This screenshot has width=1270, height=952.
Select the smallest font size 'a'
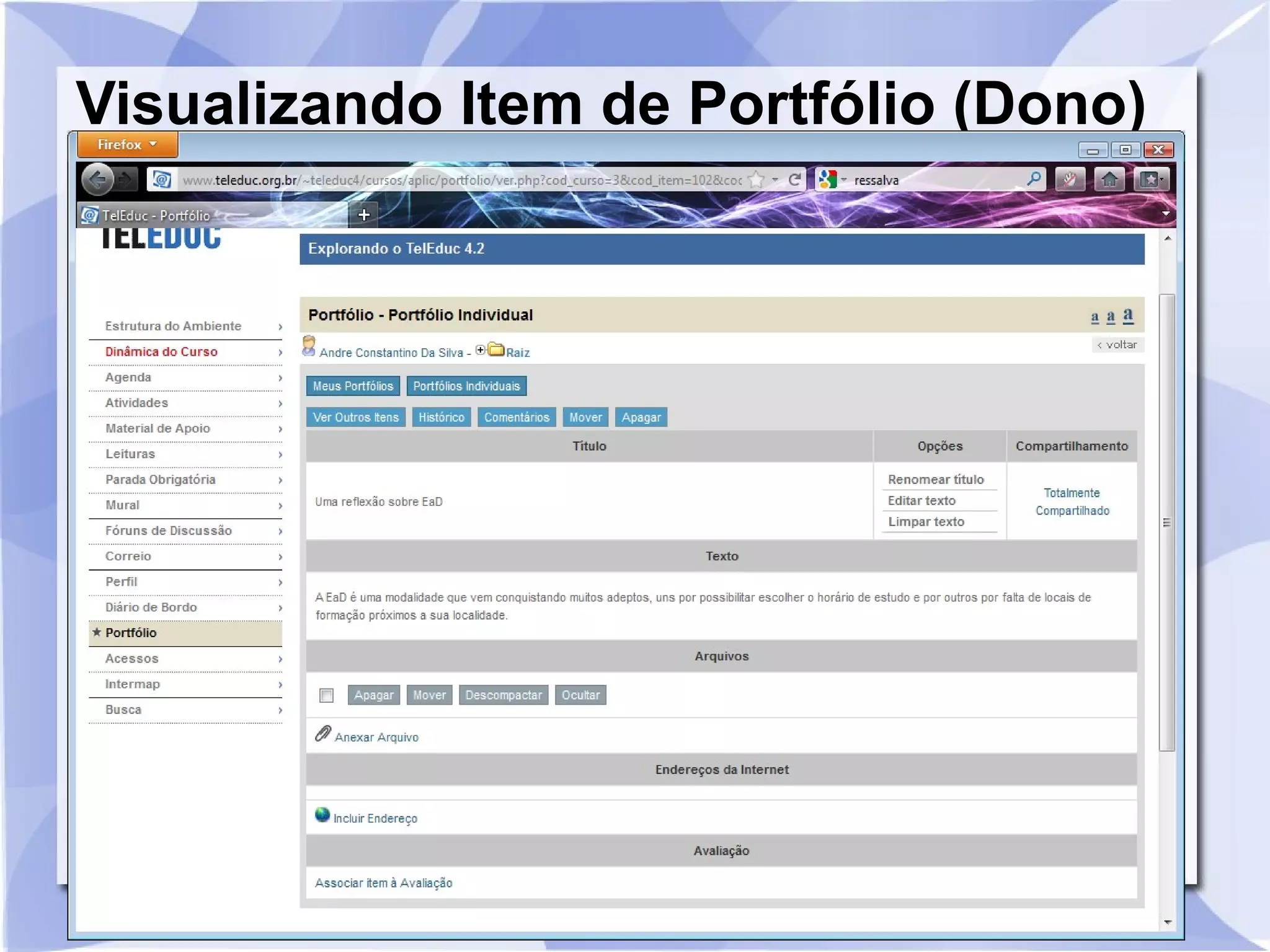point(1095,317)
